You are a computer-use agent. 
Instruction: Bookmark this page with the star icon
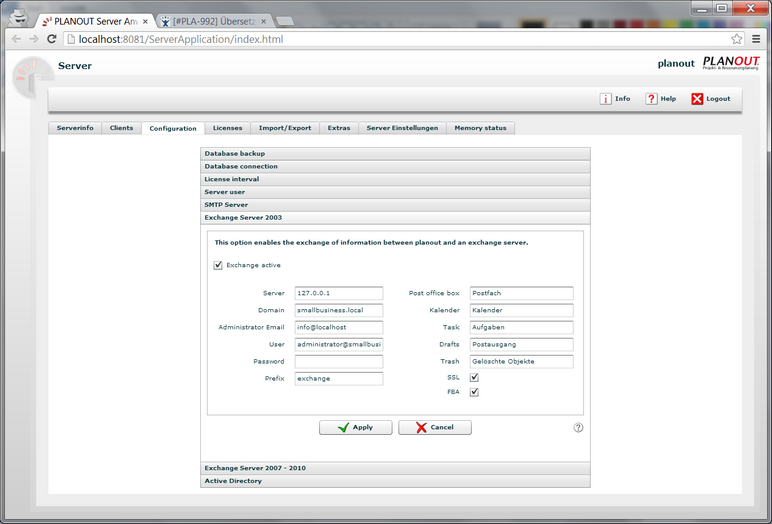(737, 39)
